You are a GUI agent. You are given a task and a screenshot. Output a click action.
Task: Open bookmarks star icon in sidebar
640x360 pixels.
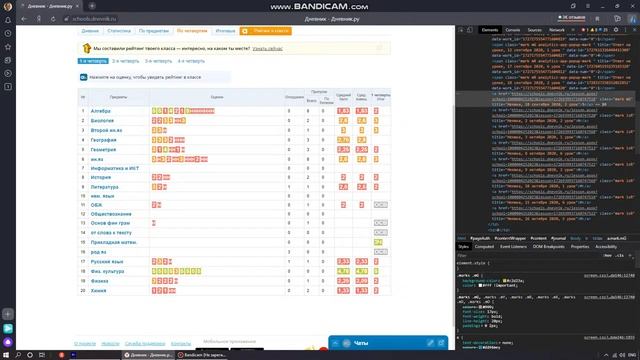coord(8,47)
